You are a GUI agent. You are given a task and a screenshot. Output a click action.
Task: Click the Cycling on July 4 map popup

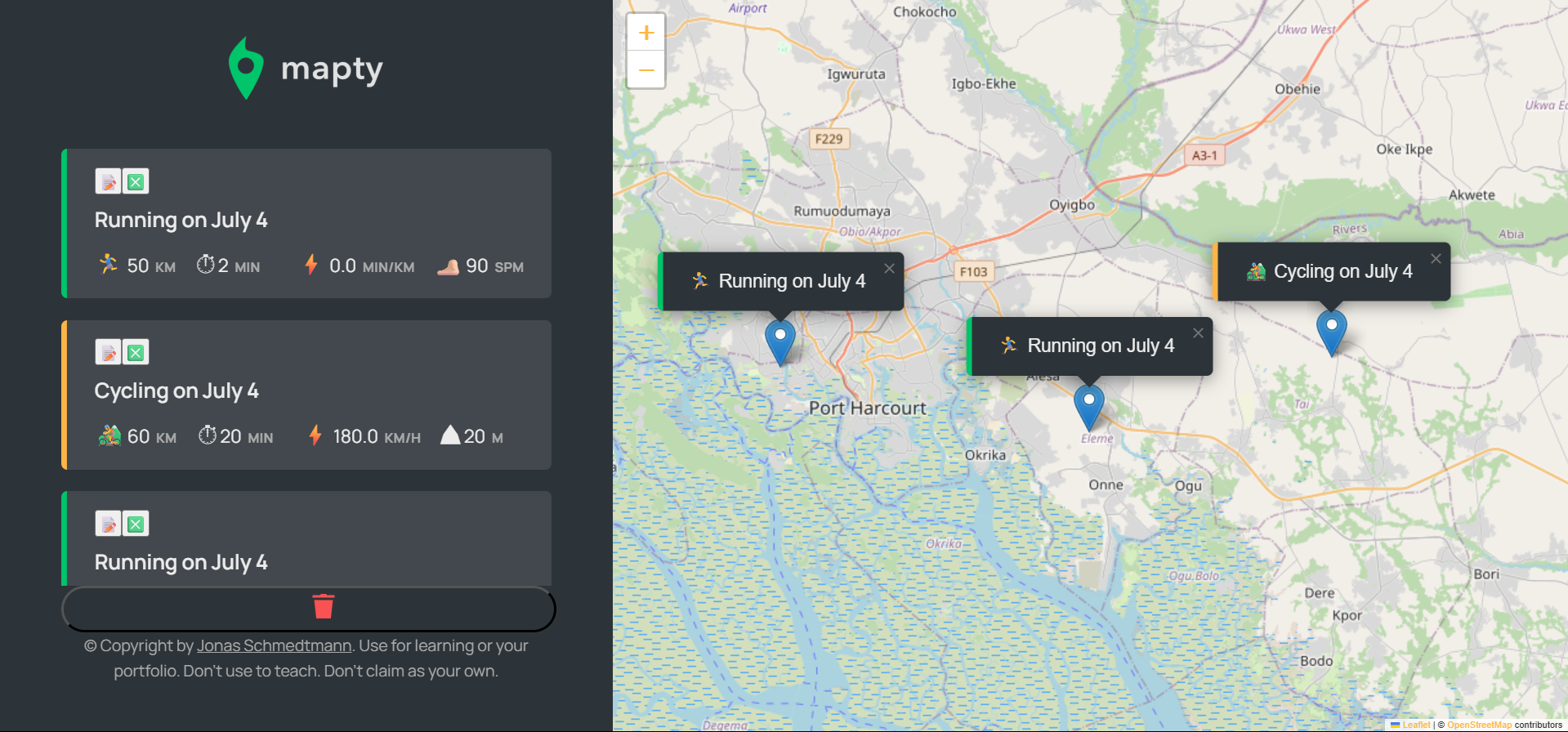point(1332,271)
